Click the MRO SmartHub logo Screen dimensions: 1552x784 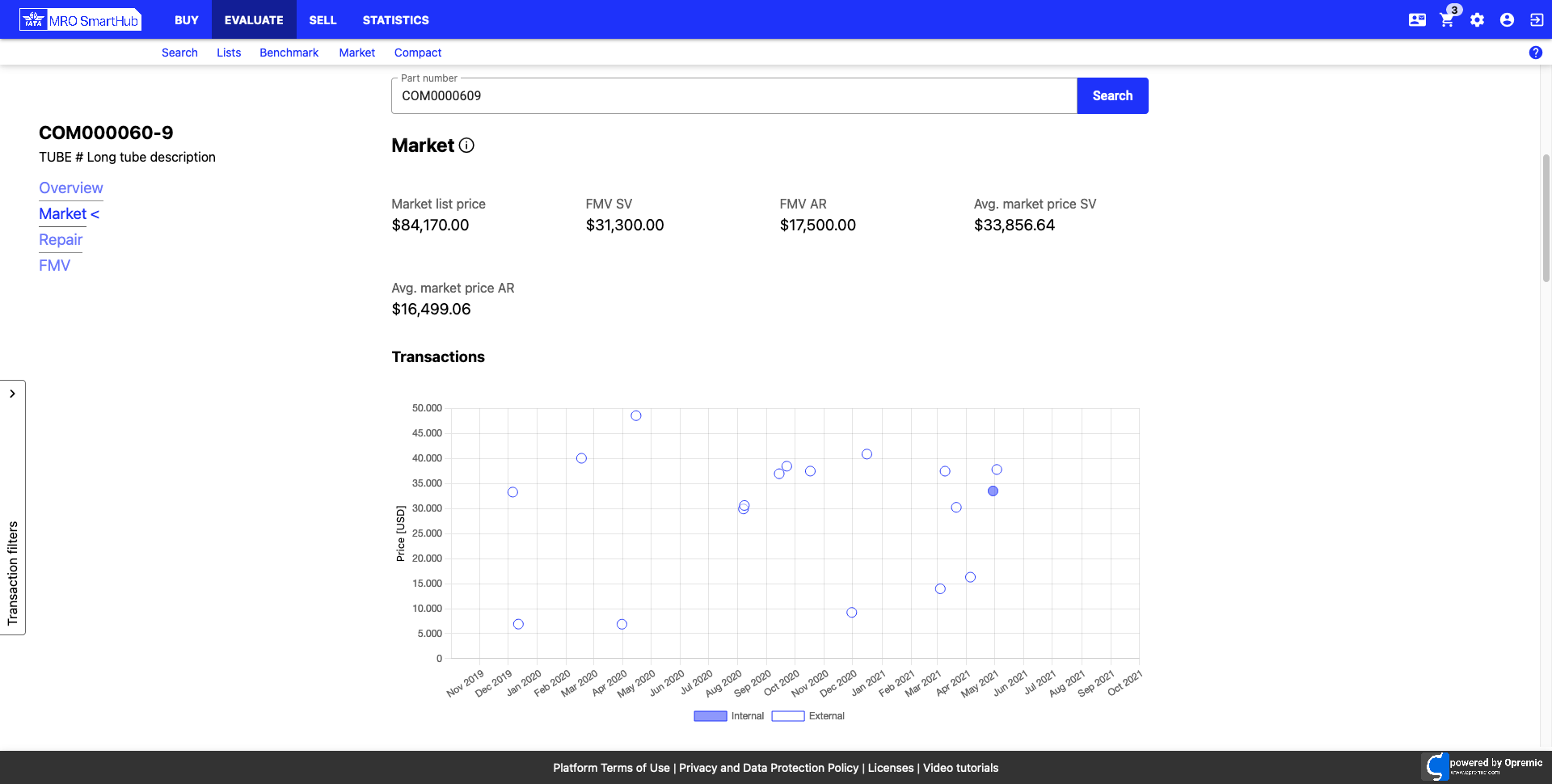coord(81,20)
